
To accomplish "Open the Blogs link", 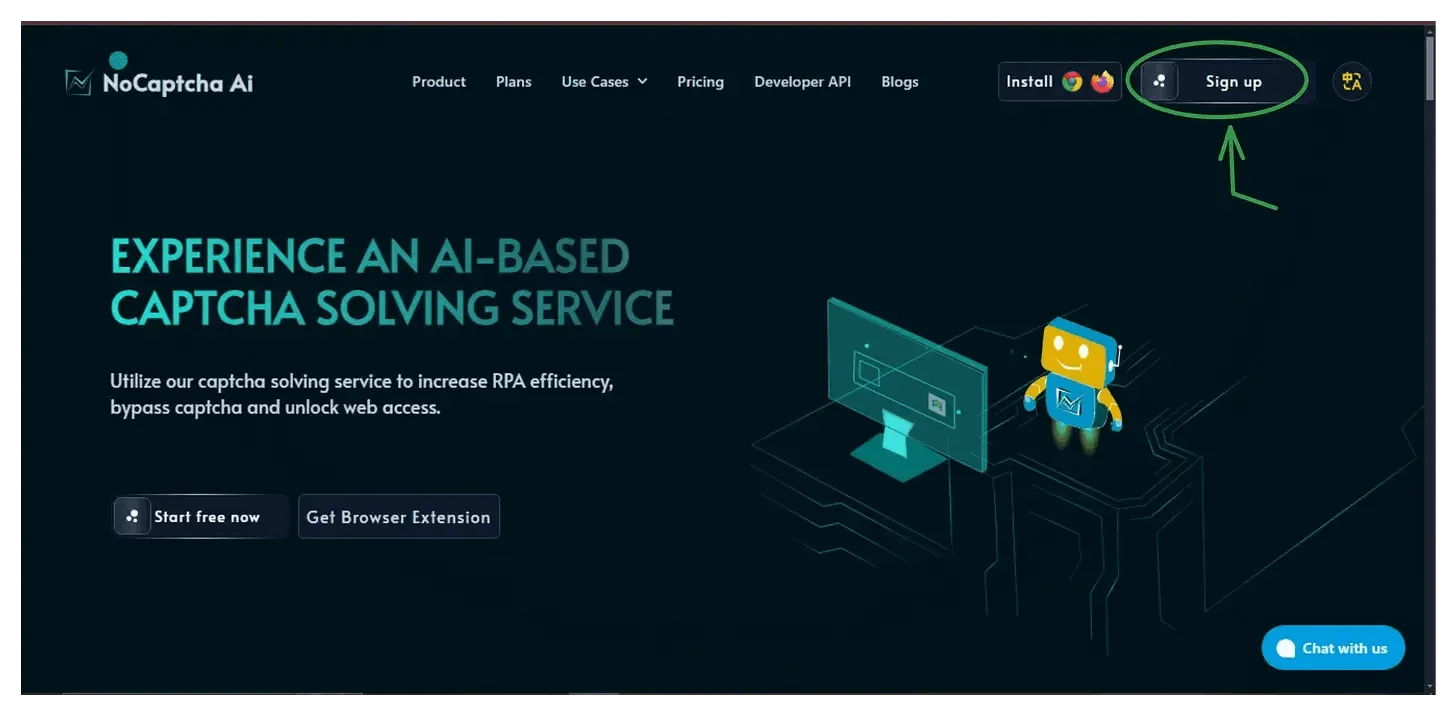I will tap(900, 82).
